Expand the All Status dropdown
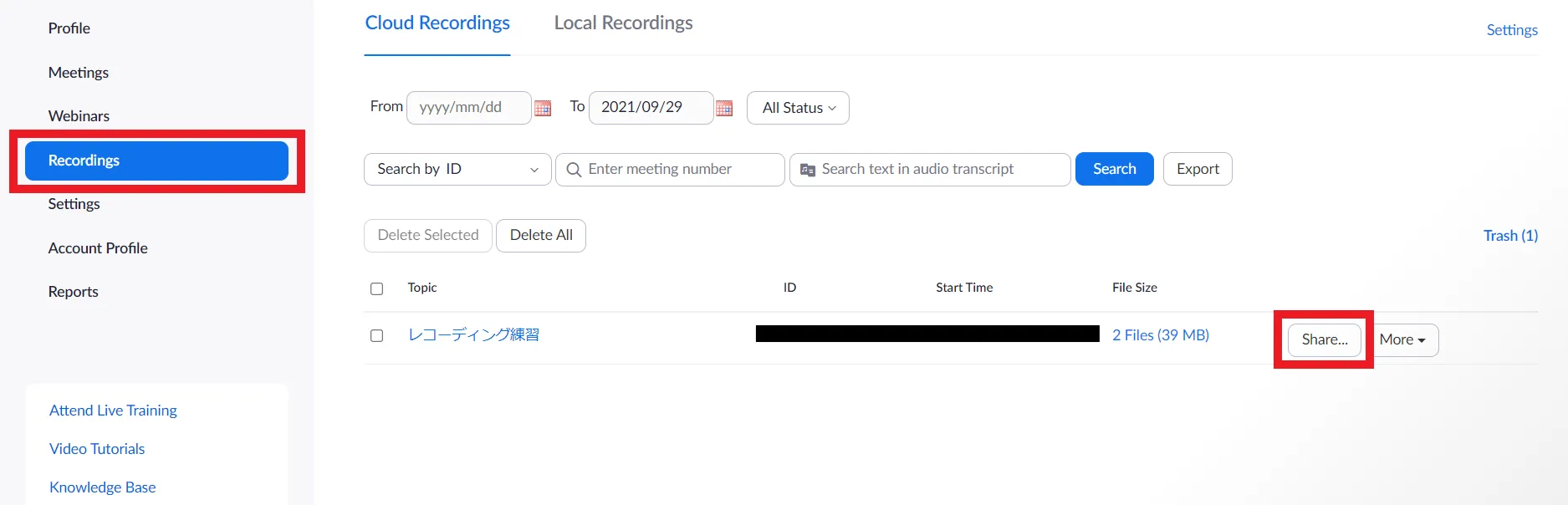 point(798,108)
